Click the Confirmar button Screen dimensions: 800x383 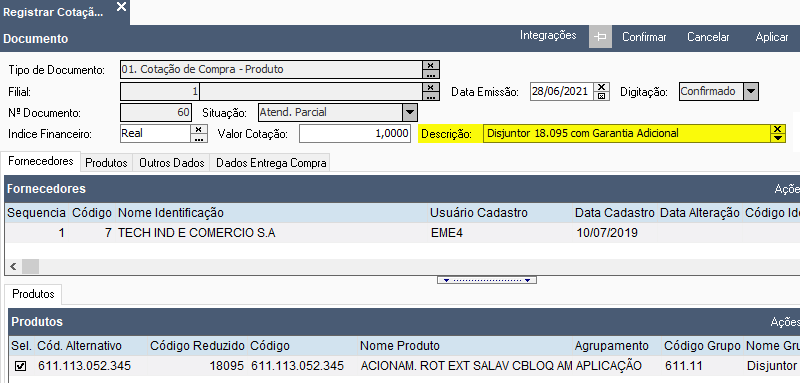pyautogui.click(x=644, y=37)
